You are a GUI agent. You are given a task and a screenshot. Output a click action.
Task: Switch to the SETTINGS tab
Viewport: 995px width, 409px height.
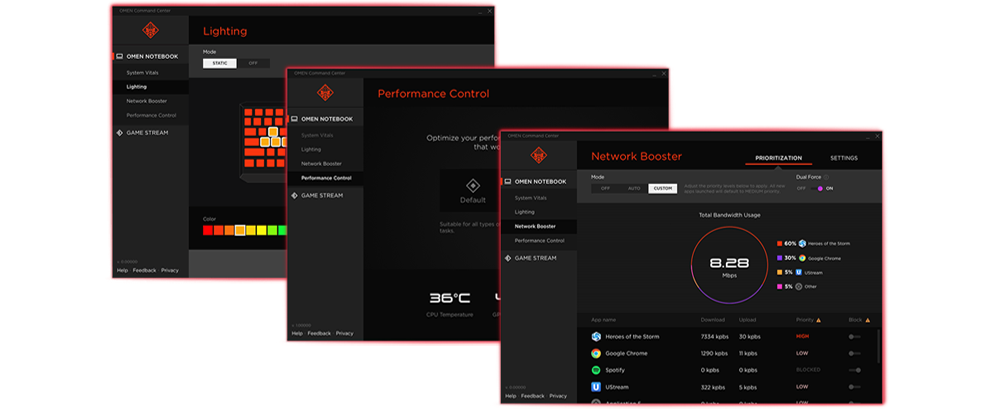pos(844,158)
